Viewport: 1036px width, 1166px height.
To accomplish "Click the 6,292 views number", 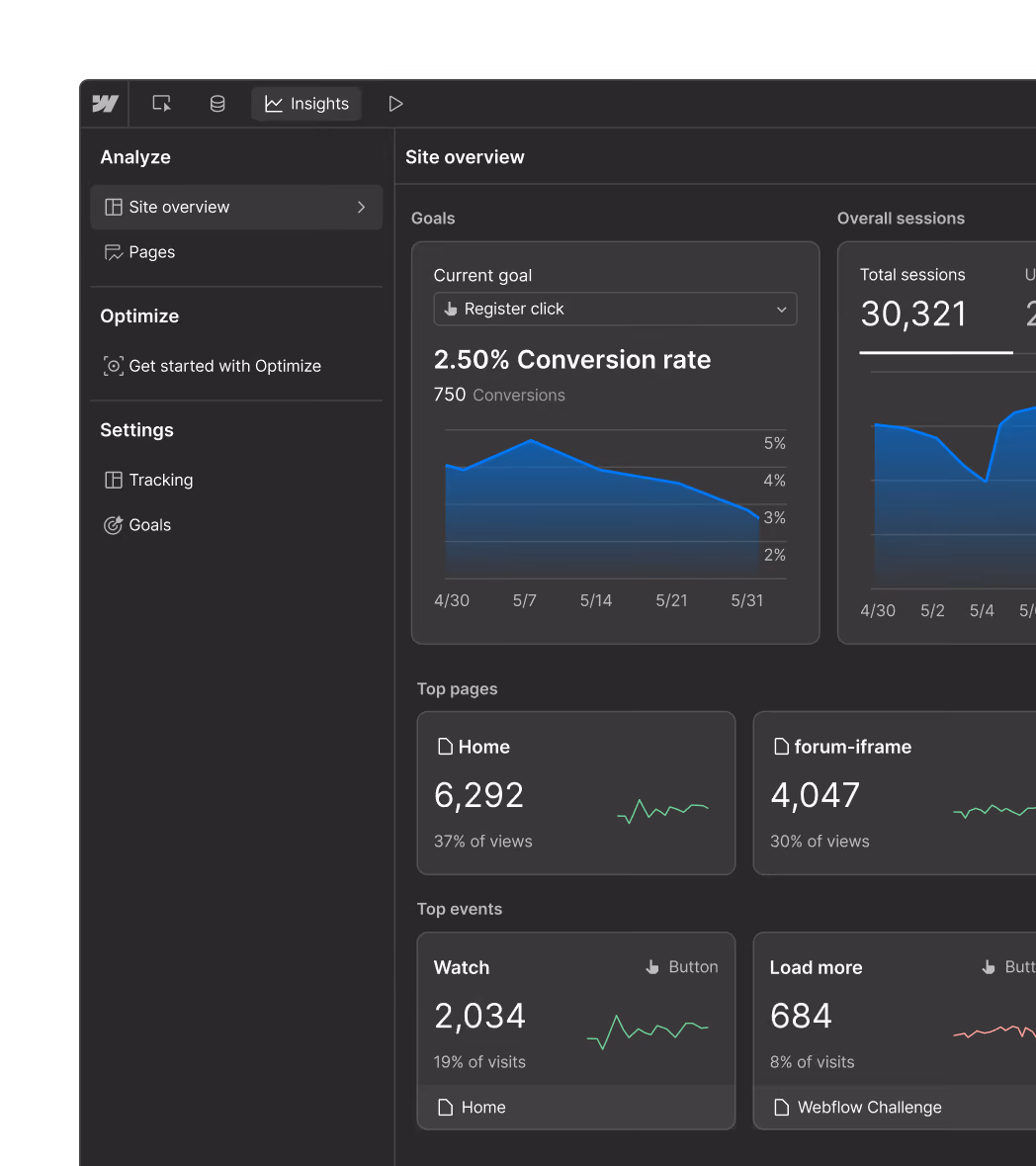I will pos(478,795).
